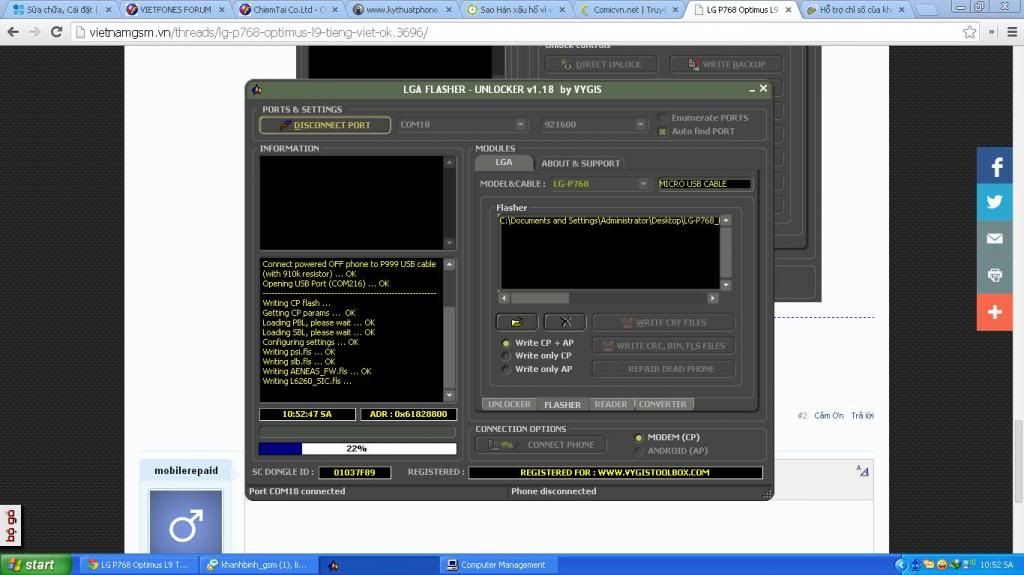Select Write CP + AP option
Screen dimensions: 1024x575
505,343
